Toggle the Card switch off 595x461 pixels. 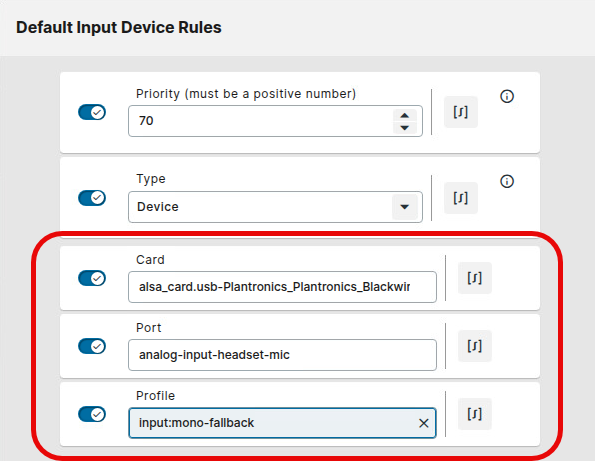pos(92,278)
